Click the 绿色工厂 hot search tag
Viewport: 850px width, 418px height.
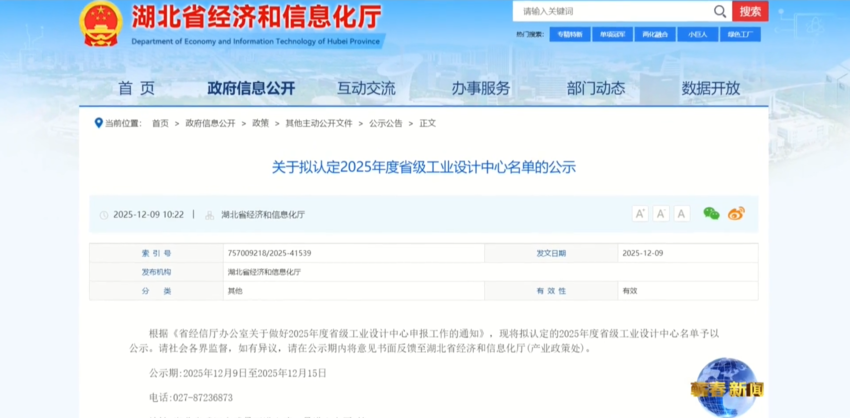pos(739,34)
